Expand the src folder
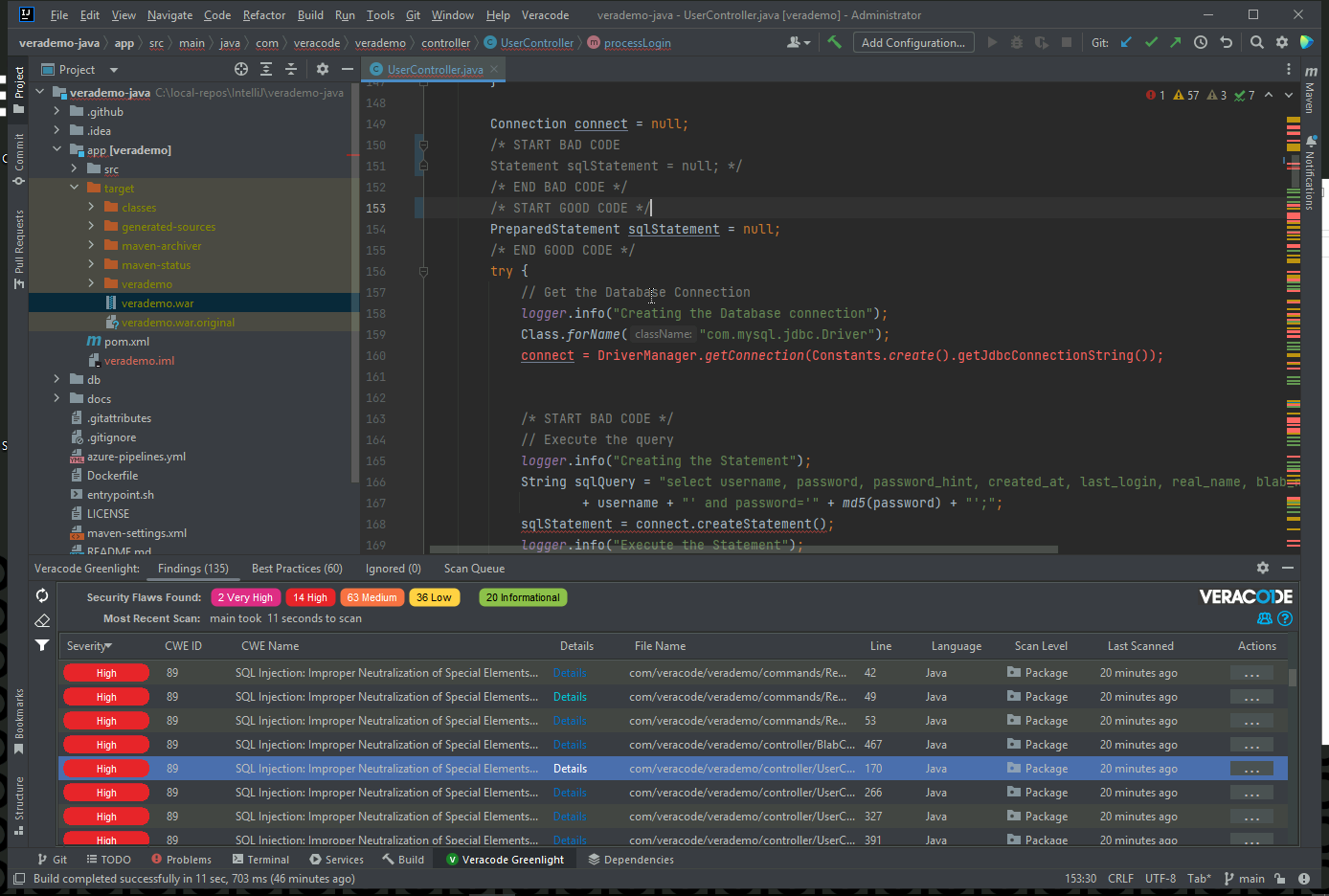This screenshot has width=1329, height=896. point(74,168)
